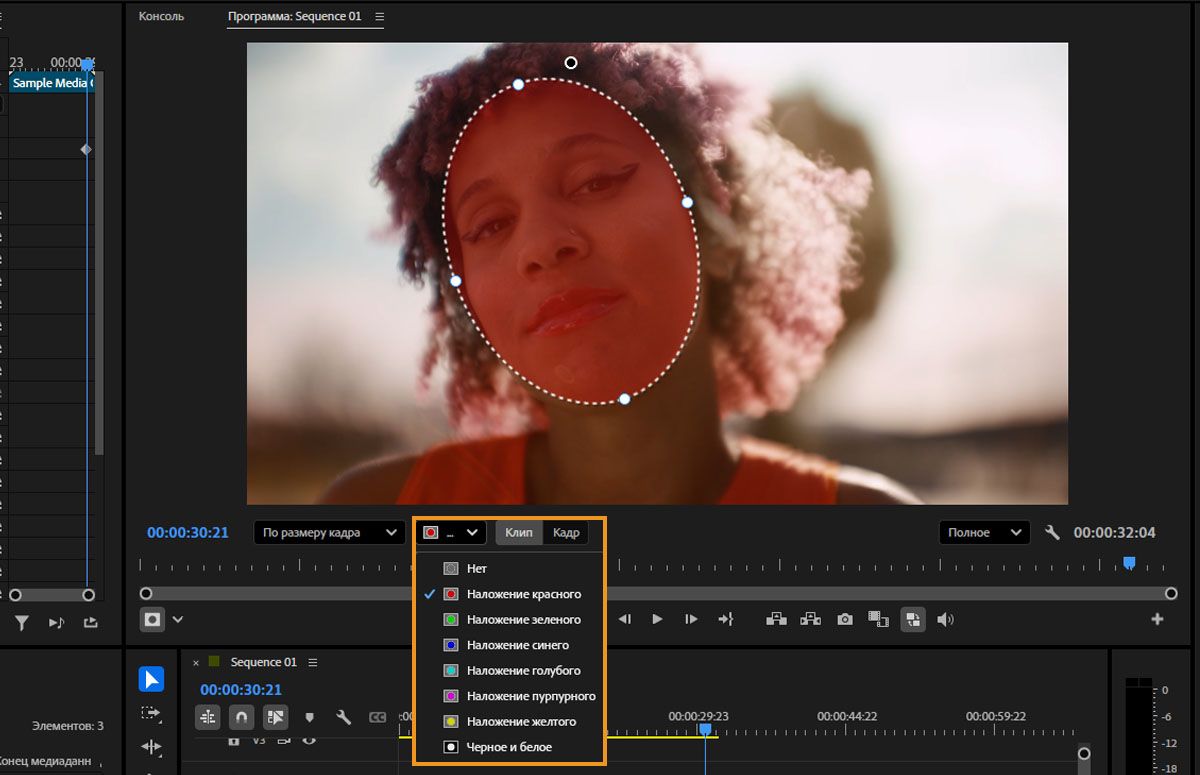This screenshot has height=775, width=1200.
Task: Toggle timeline snapping magnet button
Action: click(x=241, y=717)
